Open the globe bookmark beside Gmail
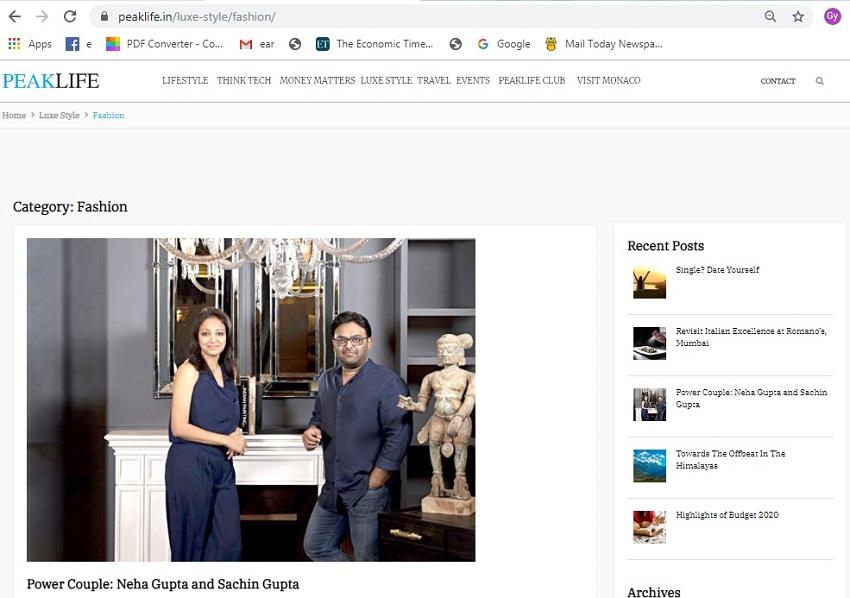The width and height of the screenshot is (850, 598). (x=295, y=44)
